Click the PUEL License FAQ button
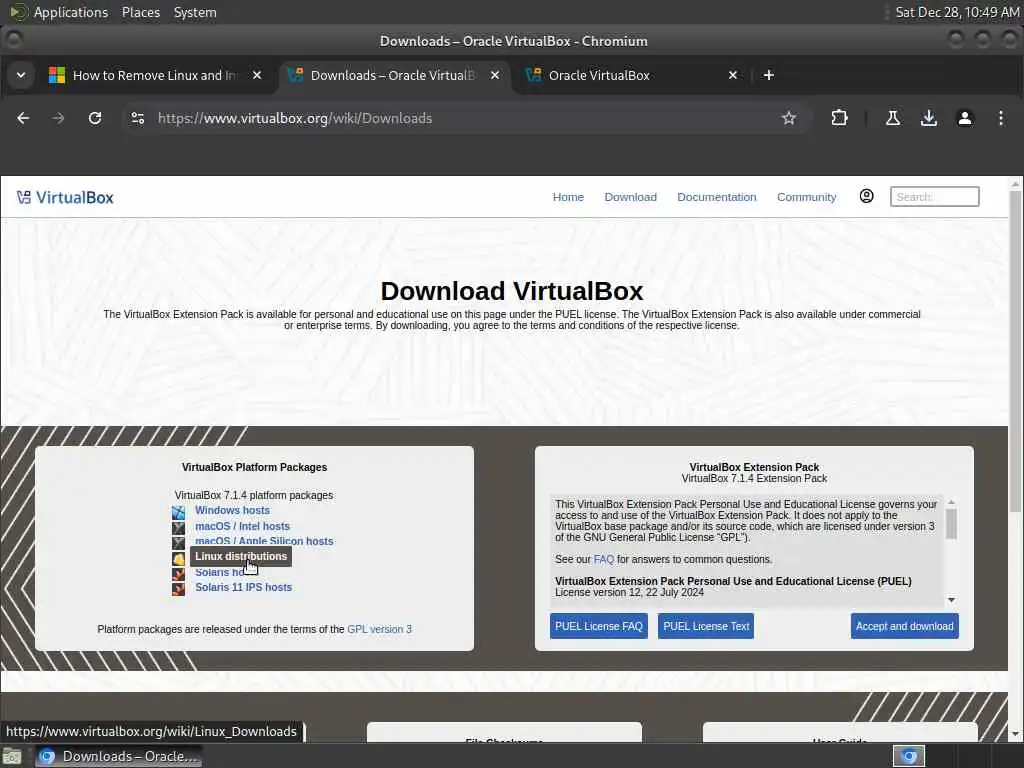This screenshot has height=768, width=1024. [x=599, y=626]
